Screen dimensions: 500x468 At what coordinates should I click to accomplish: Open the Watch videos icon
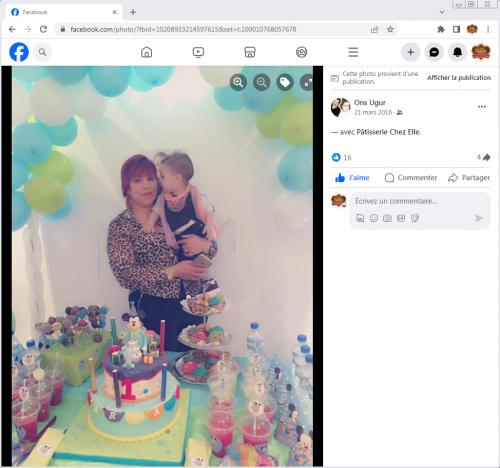coord(198,52)
